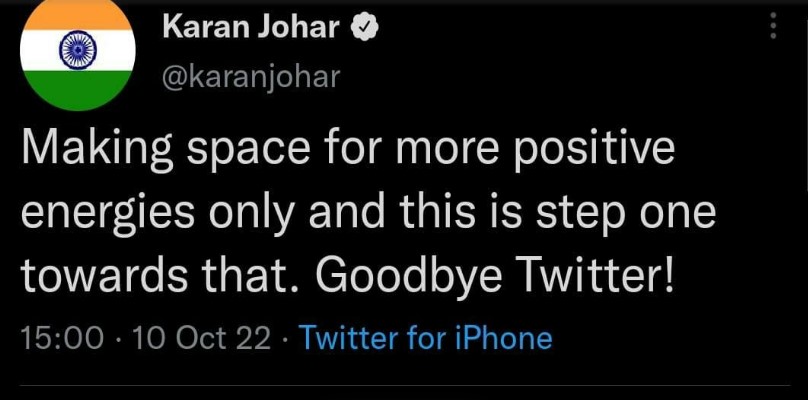Open the Twitter for iPhone source link
Image resolution: width=808 pixels, height=400 pixels.
point(426,338)
